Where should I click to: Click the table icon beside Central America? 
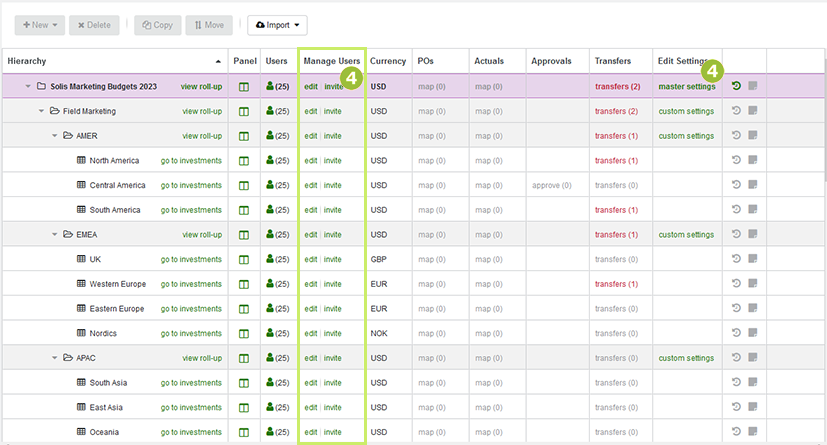pos(81,185)
